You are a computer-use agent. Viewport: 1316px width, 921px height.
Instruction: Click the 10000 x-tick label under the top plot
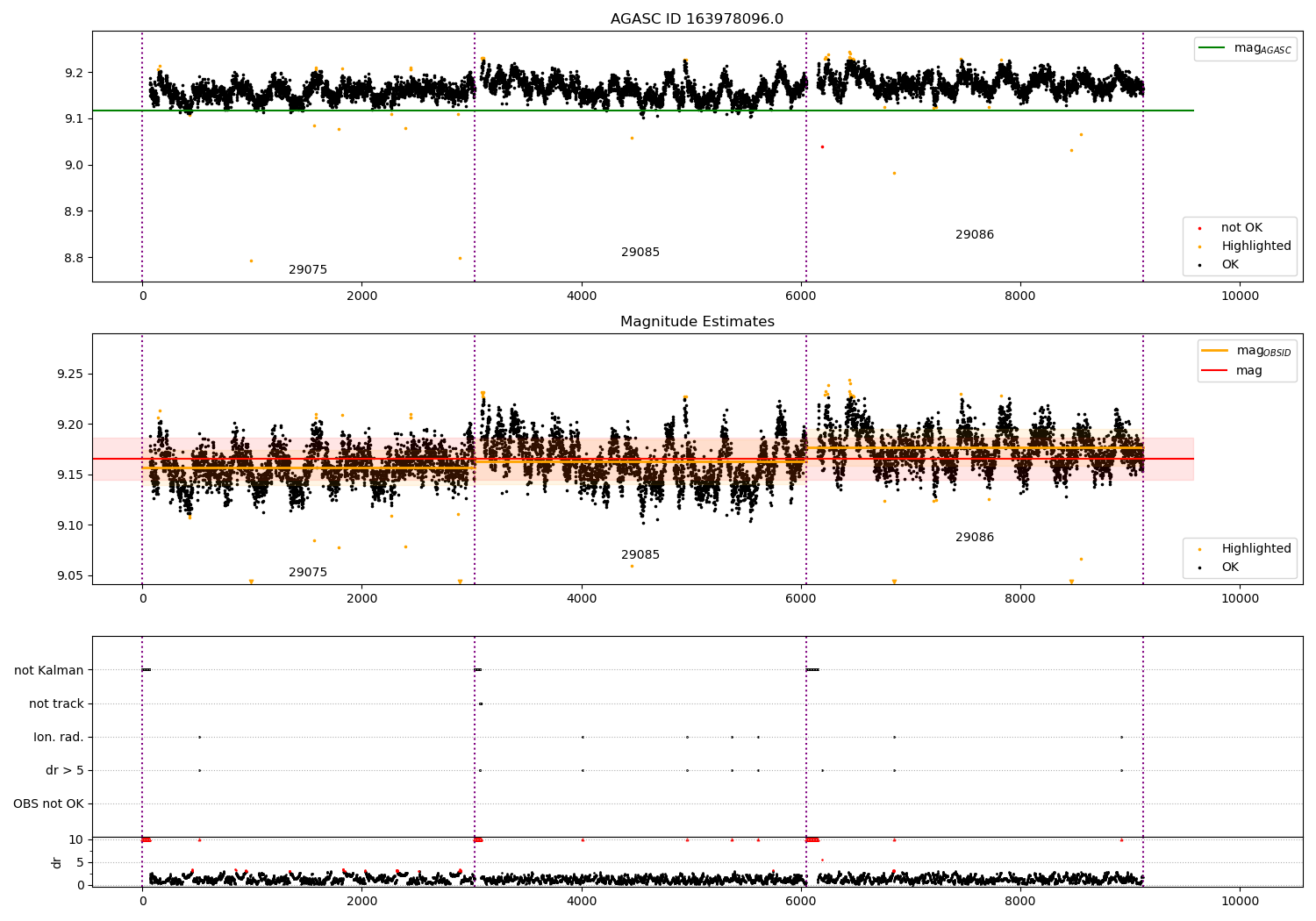coord(1241,296)
